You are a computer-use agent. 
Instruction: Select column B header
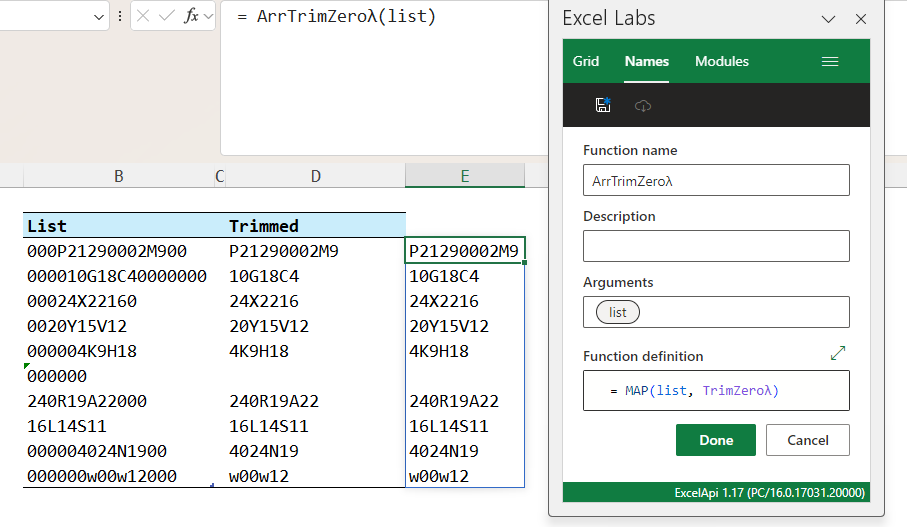pyautogui.click(x=119, y=176)
